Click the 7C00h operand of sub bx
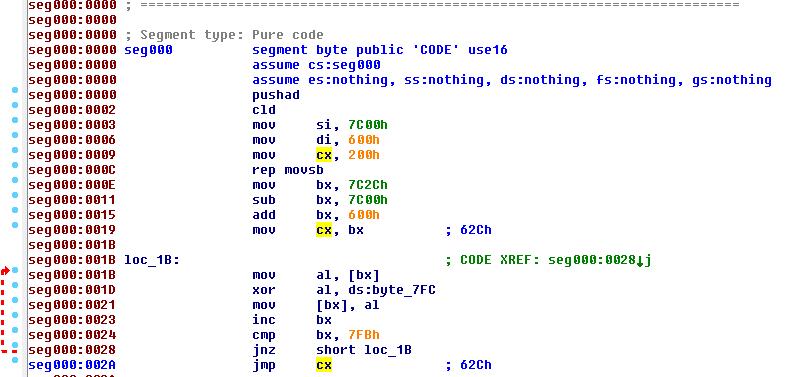This screenshot has width=804, height=377. point(368,200)
